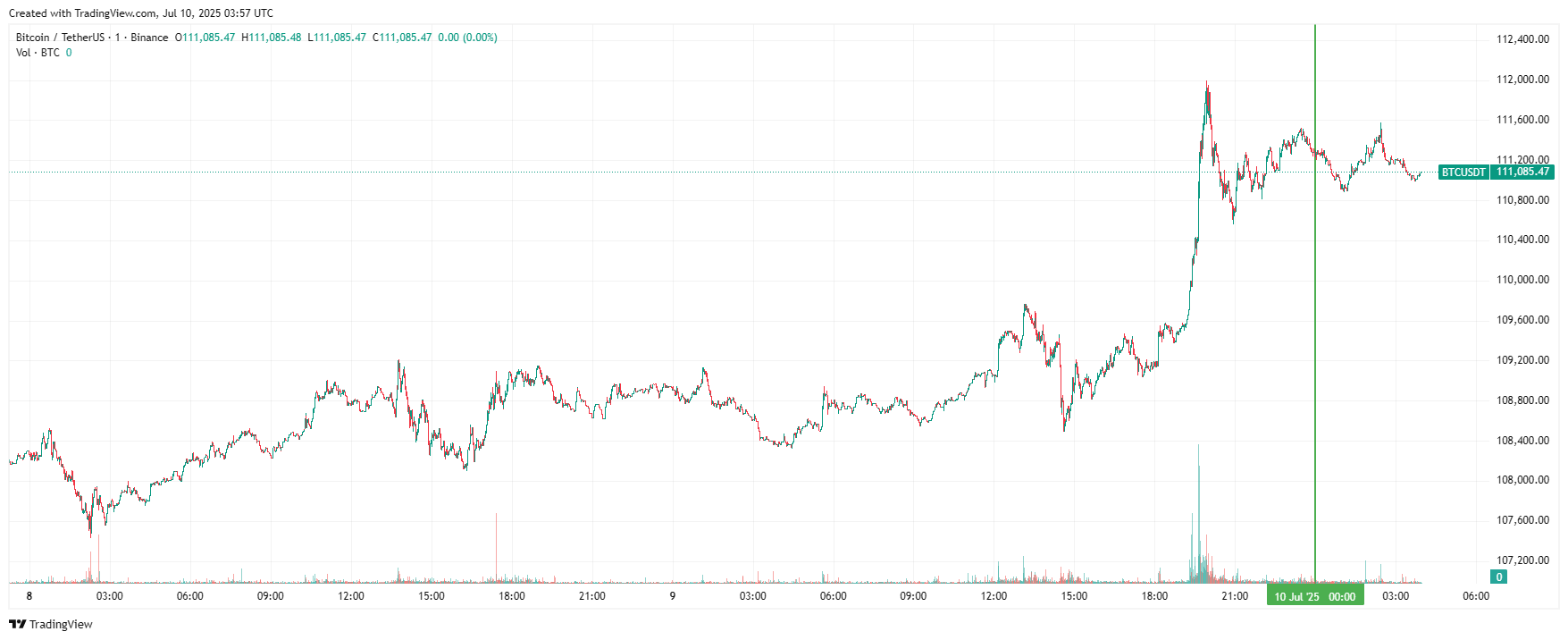Viewport: 1568px width, 640px height.
Task: Click the 18:00 label under July 8
Action: 512,596
